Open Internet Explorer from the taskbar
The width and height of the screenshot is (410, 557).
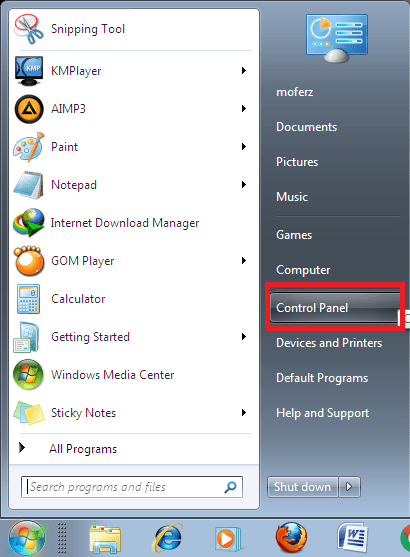click(x=167, y=538)
